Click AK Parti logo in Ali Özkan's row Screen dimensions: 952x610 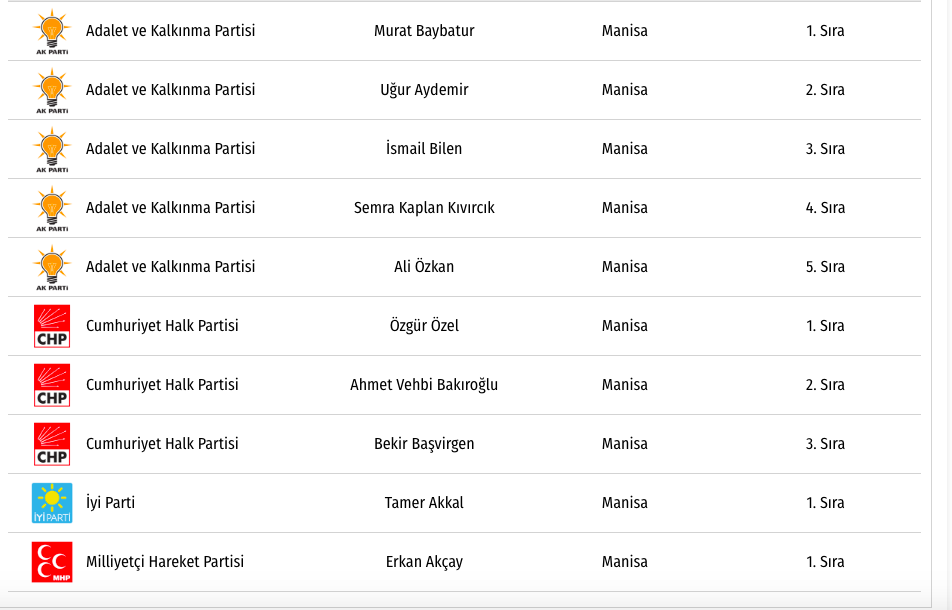(x=52, y=267)
